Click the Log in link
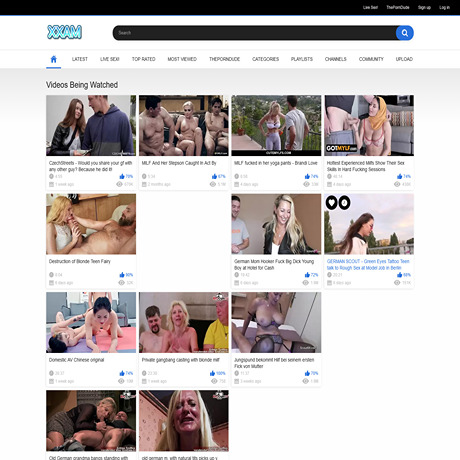 [444, 7]
